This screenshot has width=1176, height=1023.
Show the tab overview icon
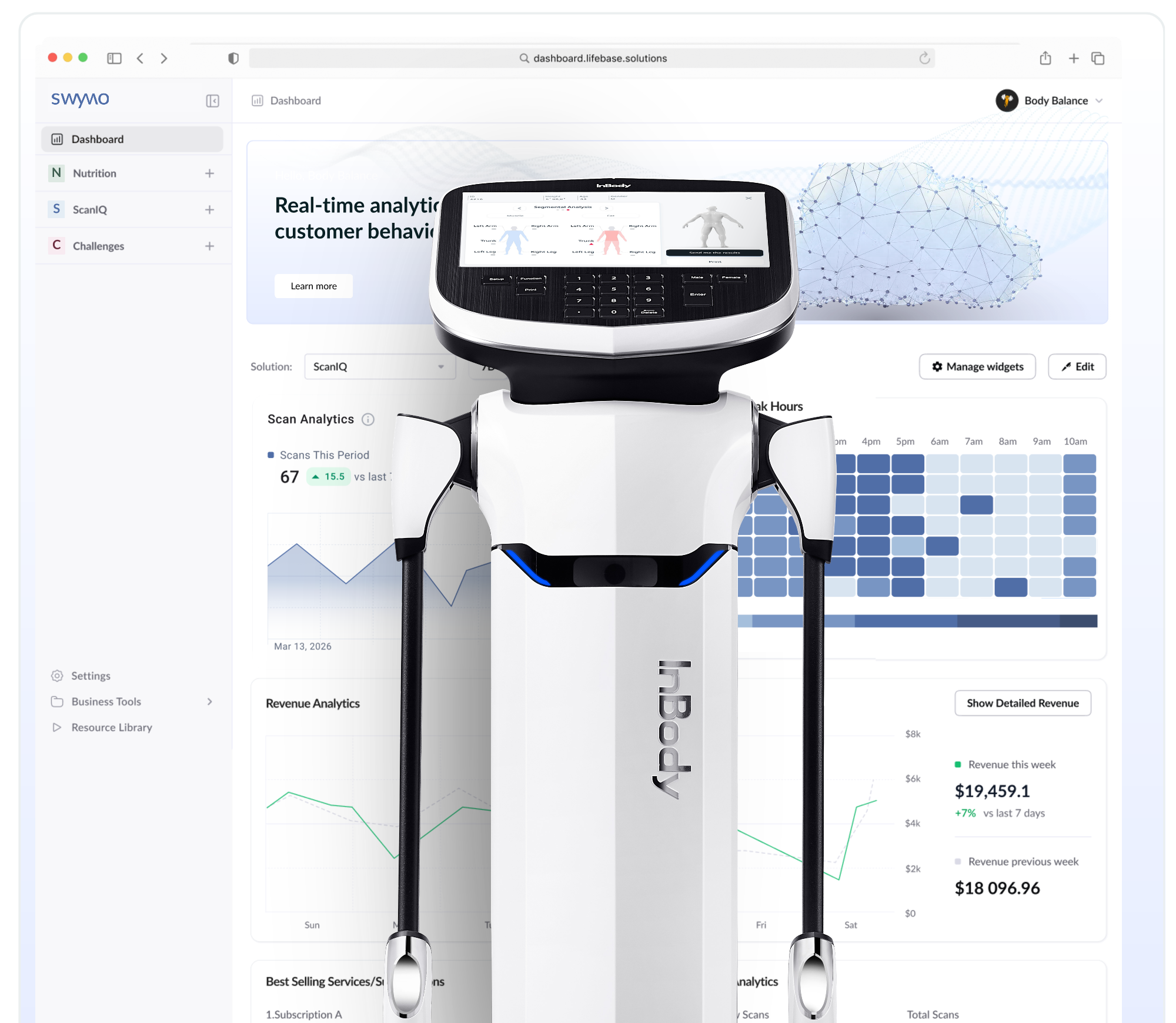(1098, 58)
